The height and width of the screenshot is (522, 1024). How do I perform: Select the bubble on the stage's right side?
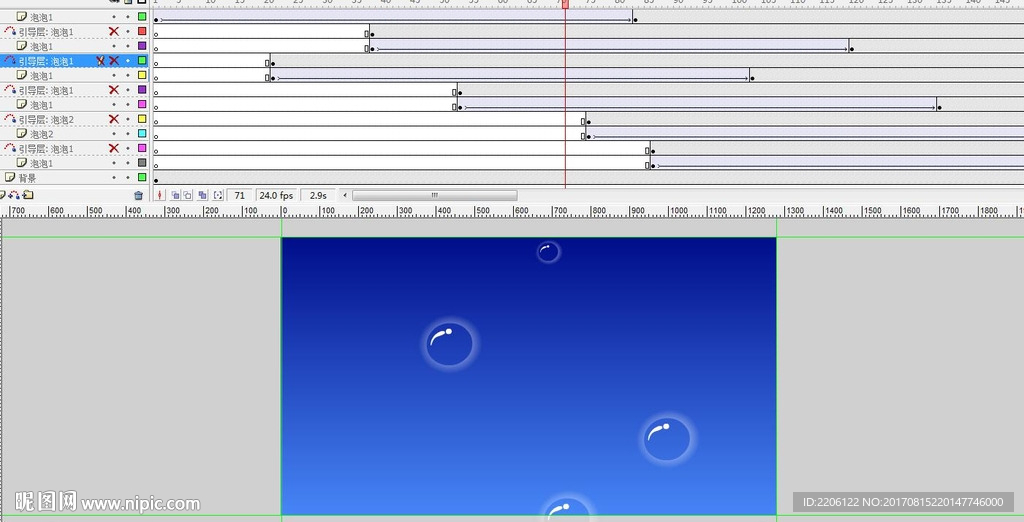(667, 439)
